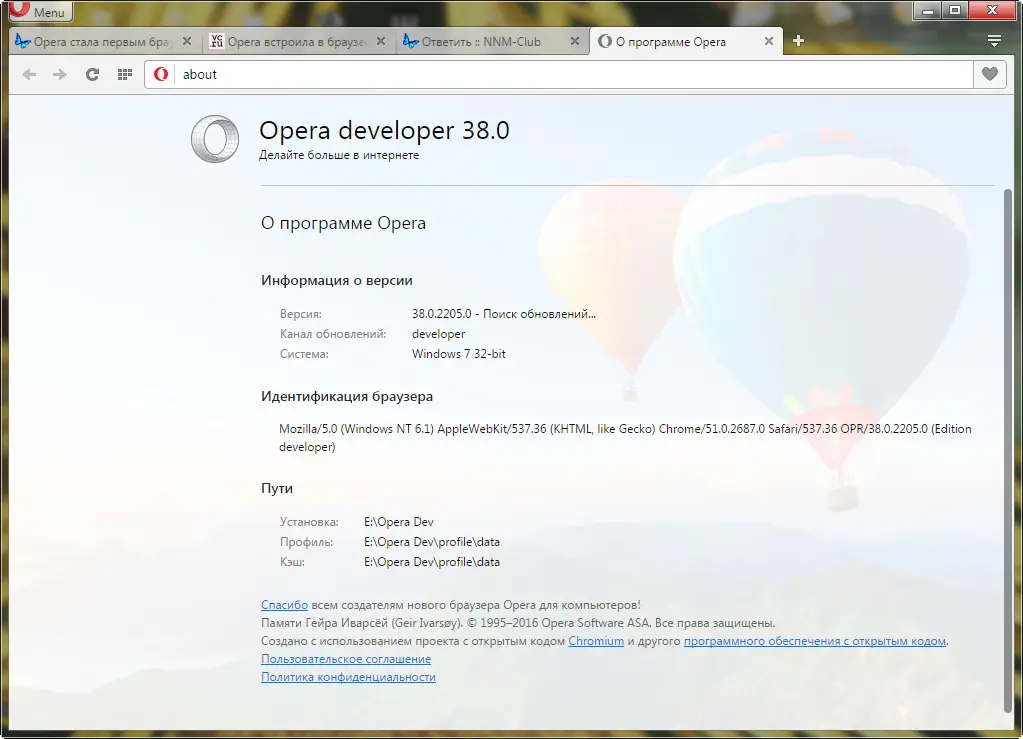Switch to 'Opera стала первым бра' tab

(x=104, y=42)
